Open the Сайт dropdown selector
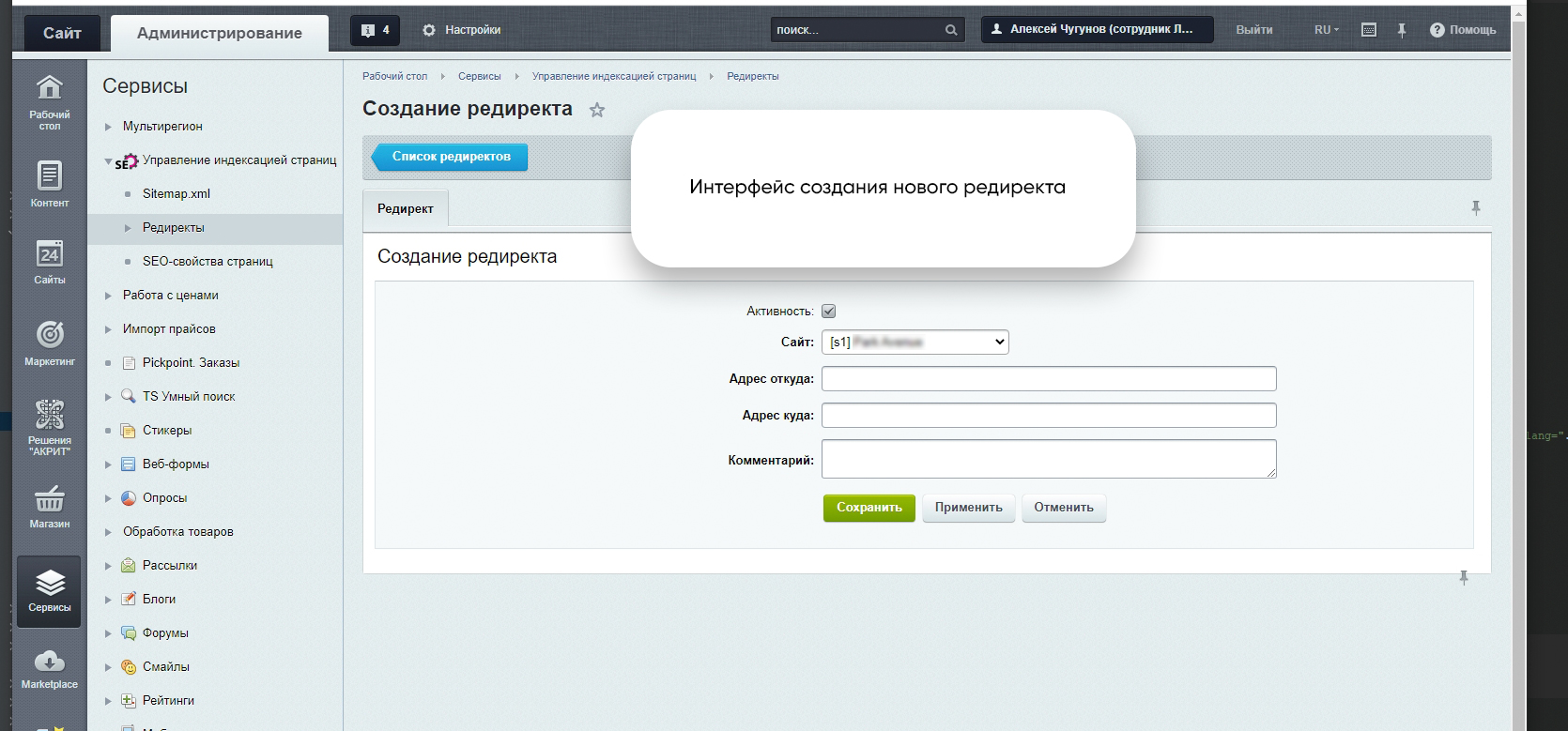The image size is (1568, 731). [915, 343]
